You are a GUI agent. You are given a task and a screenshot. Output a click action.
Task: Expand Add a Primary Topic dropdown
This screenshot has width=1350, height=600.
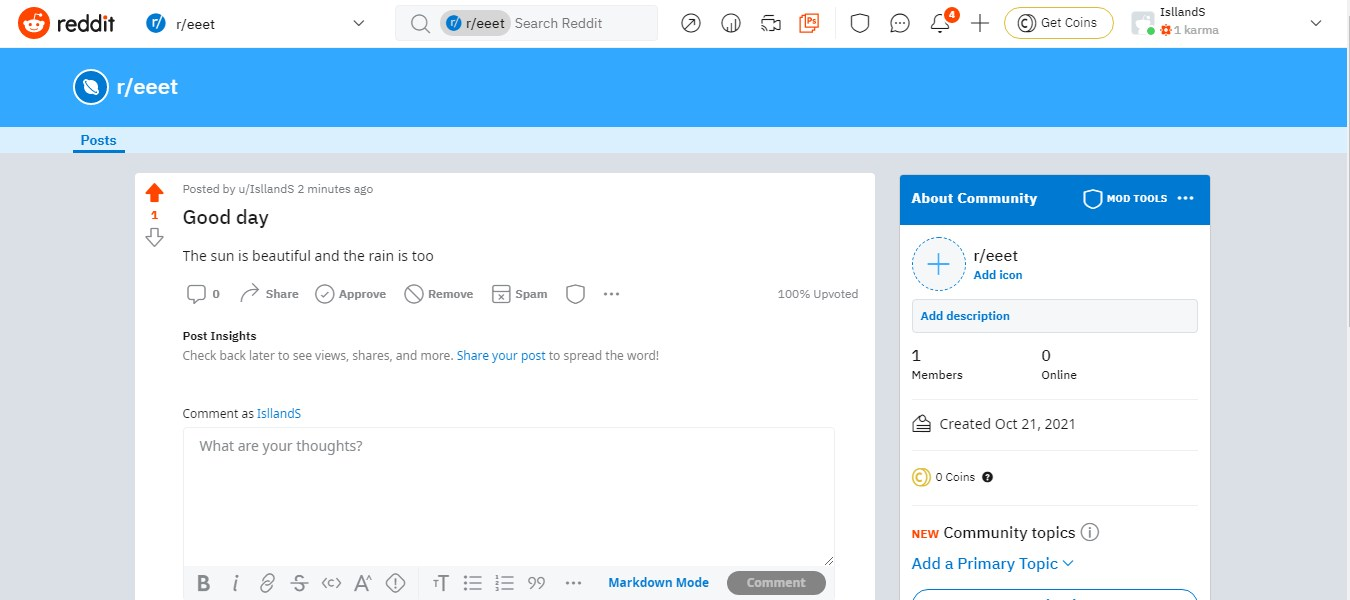[x=993, y=564]
